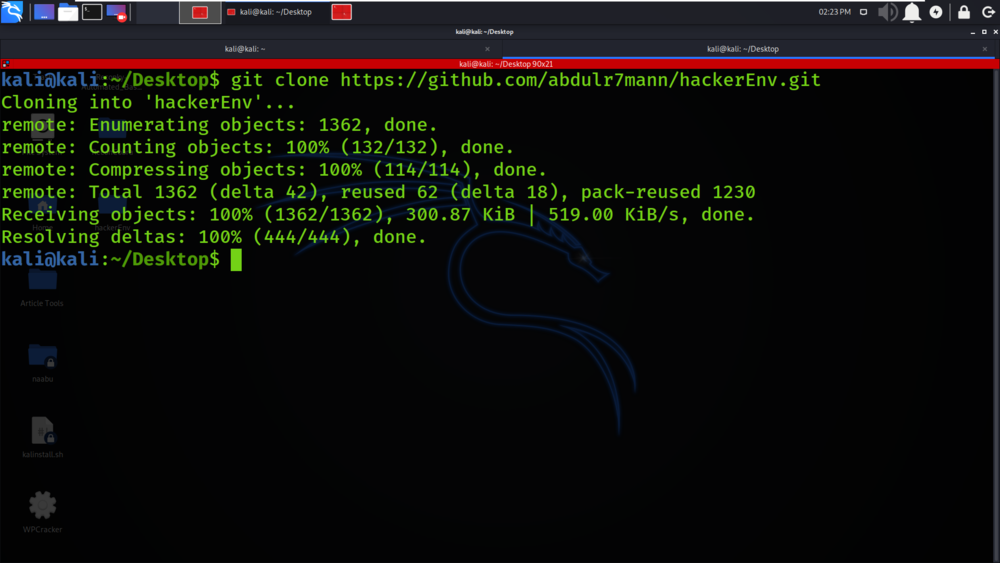Click the "Compressing objects: 100% (114/114)" line
The image size is (1000, 563).
pyautogui.click(x=274, y=170)
